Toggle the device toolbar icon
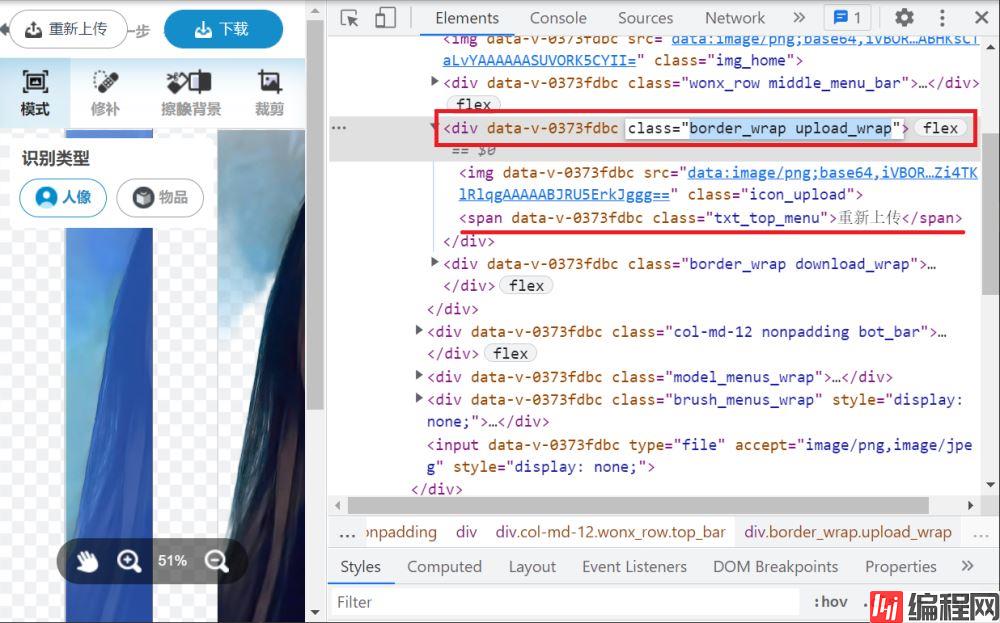This screenshot has width=1000, height=623. click(385, 18)
